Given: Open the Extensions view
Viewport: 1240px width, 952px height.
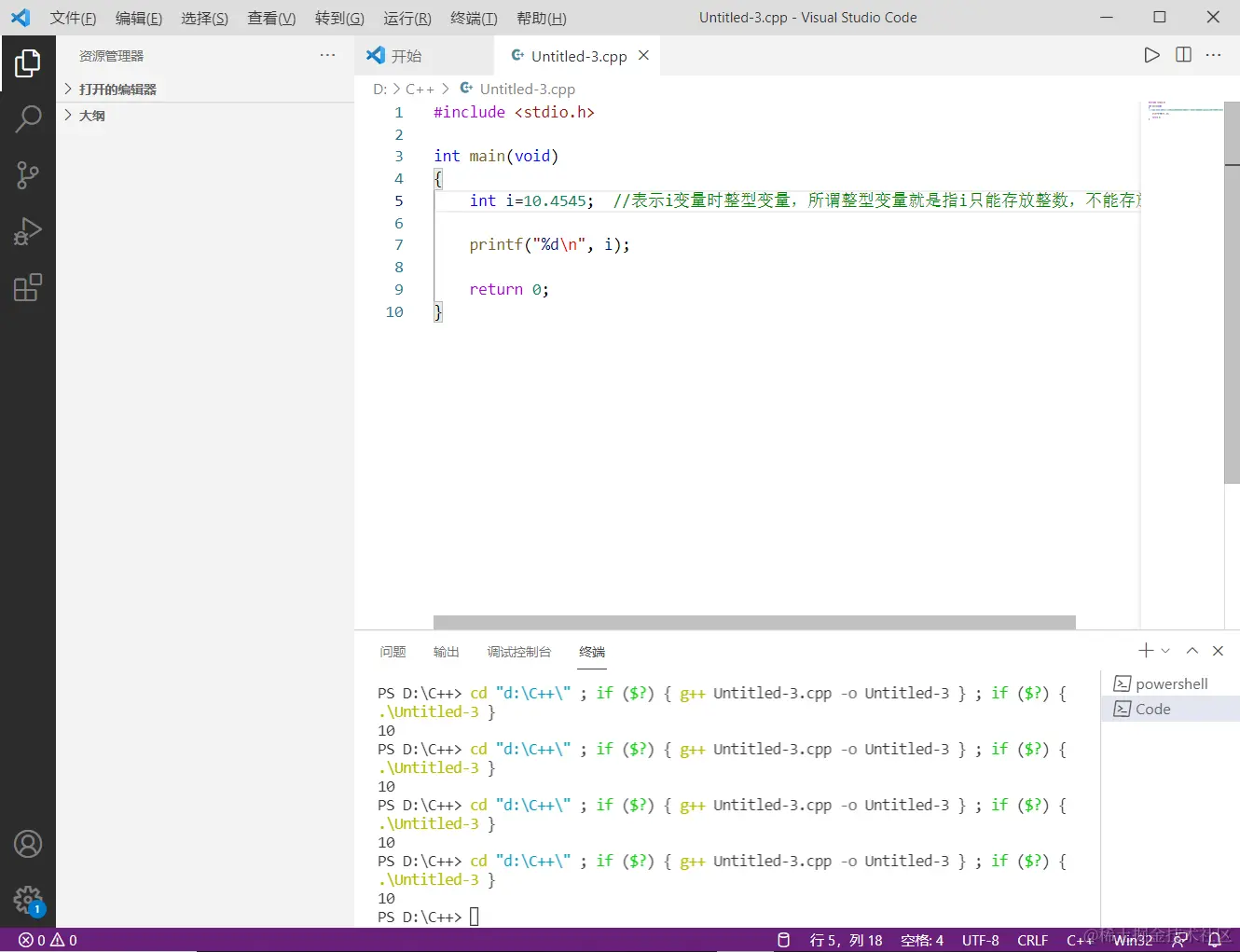Looking at the screenshot, I should point(28,287).
